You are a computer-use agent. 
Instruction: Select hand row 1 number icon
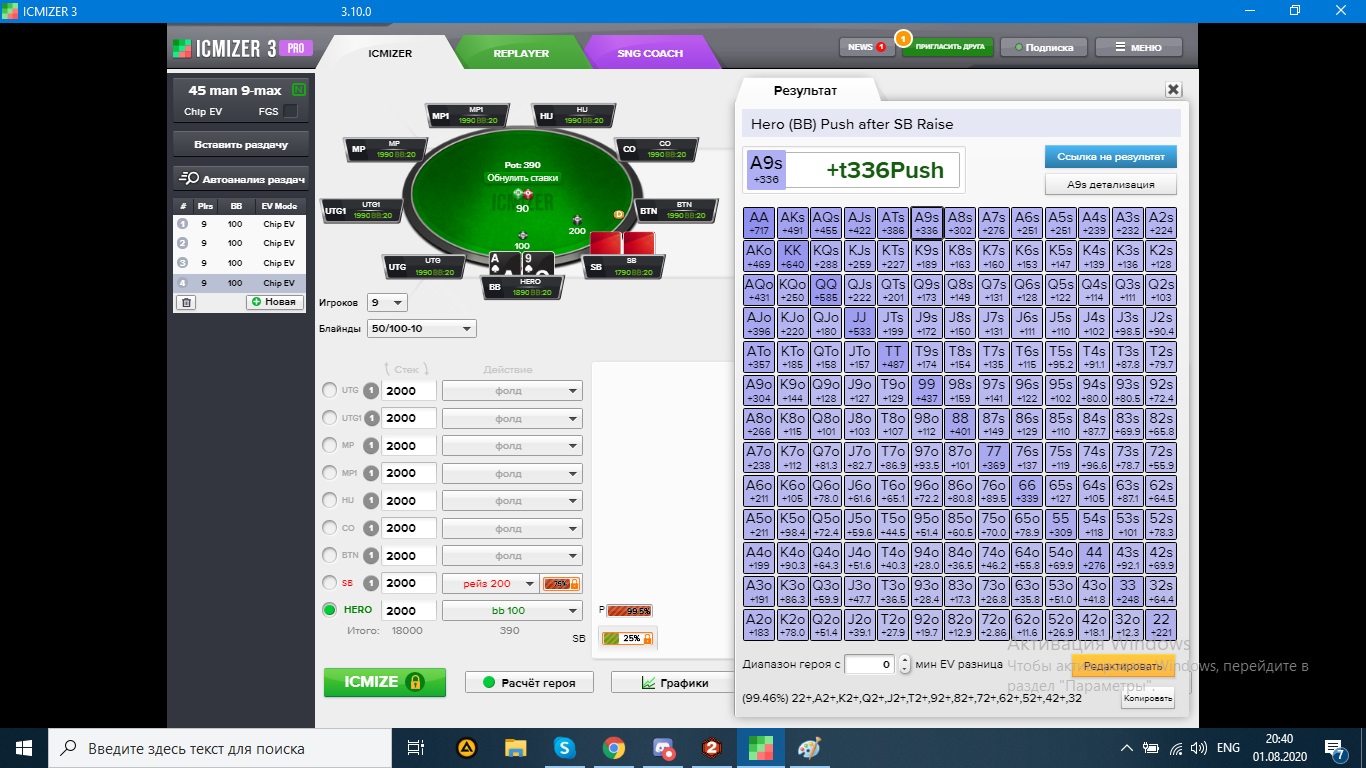click(183, 223)
